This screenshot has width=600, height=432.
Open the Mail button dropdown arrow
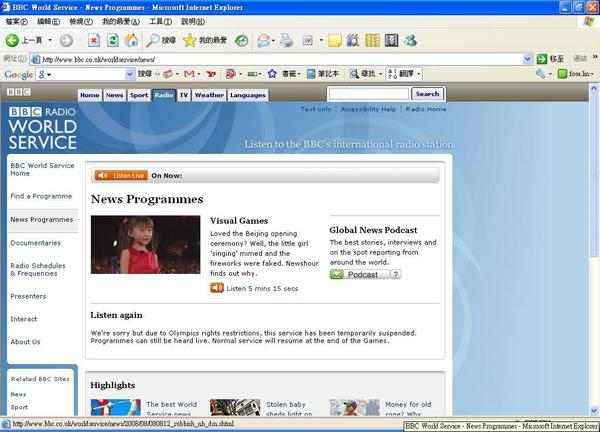coord(273,40)
